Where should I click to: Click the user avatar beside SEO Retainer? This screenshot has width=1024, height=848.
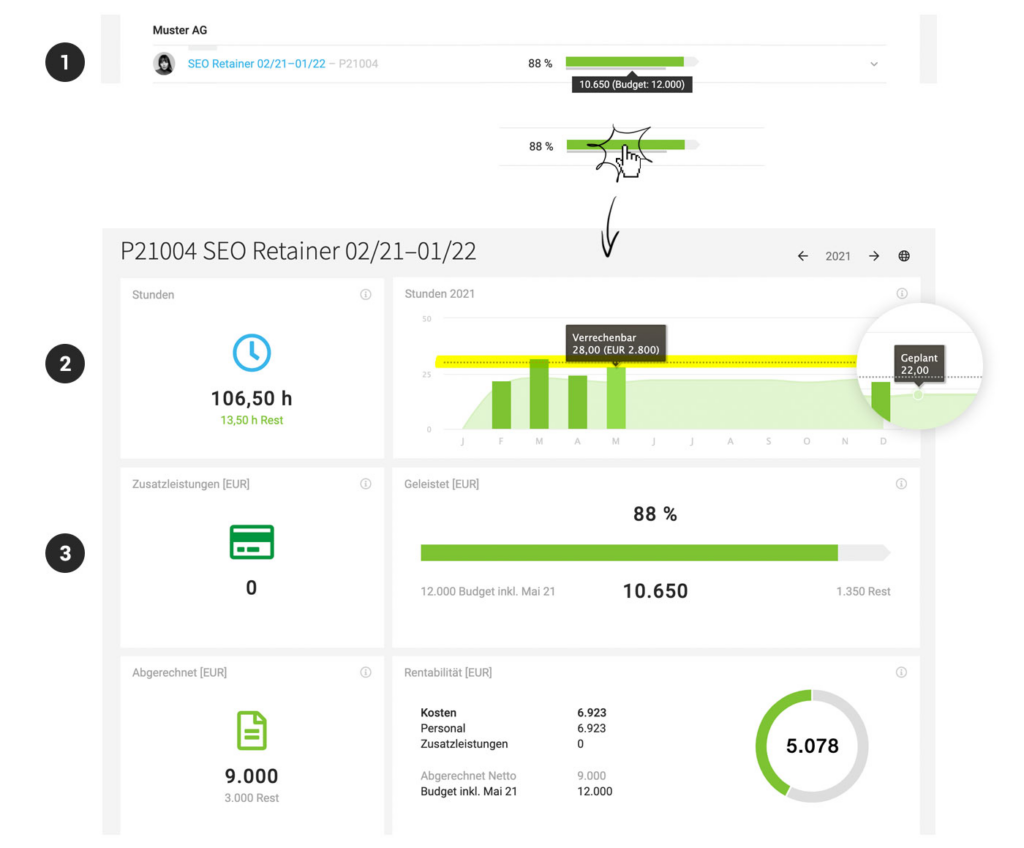click(164, 64)
